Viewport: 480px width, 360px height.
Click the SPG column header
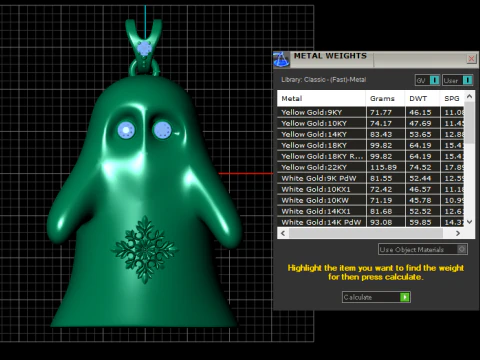tap(452, 98)
